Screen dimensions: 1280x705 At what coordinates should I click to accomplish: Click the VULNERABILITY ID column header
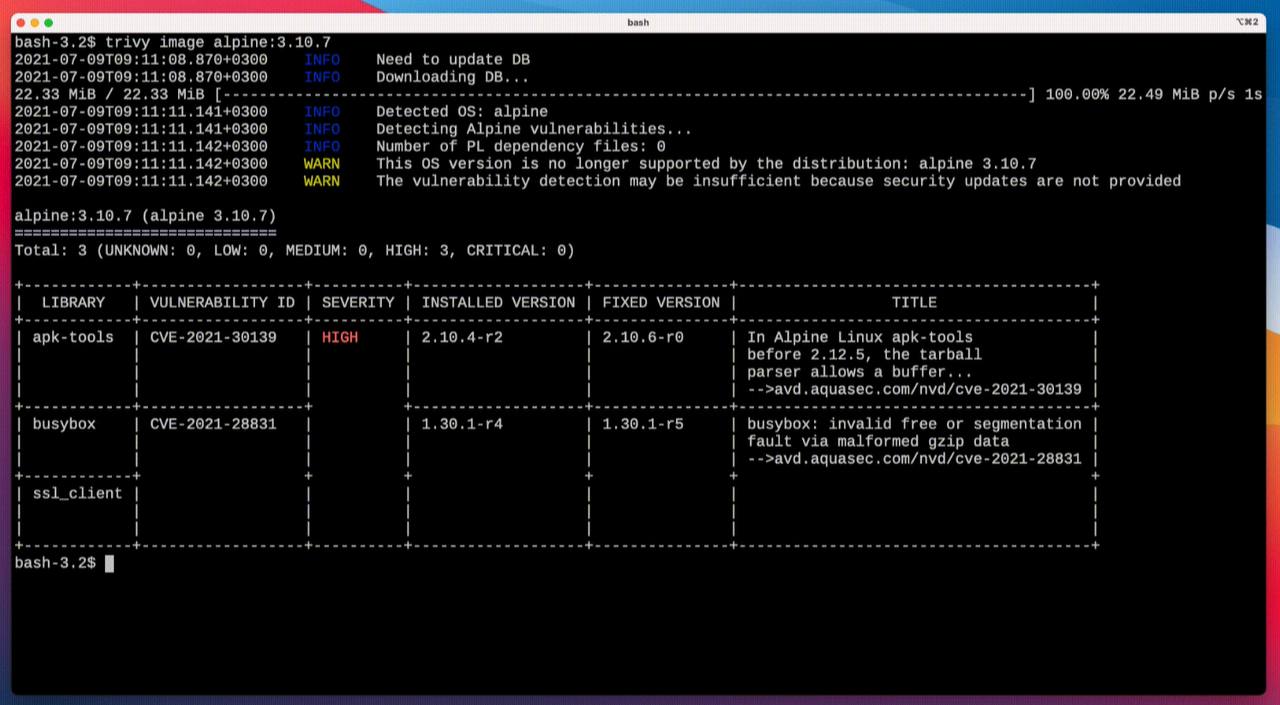223,302
